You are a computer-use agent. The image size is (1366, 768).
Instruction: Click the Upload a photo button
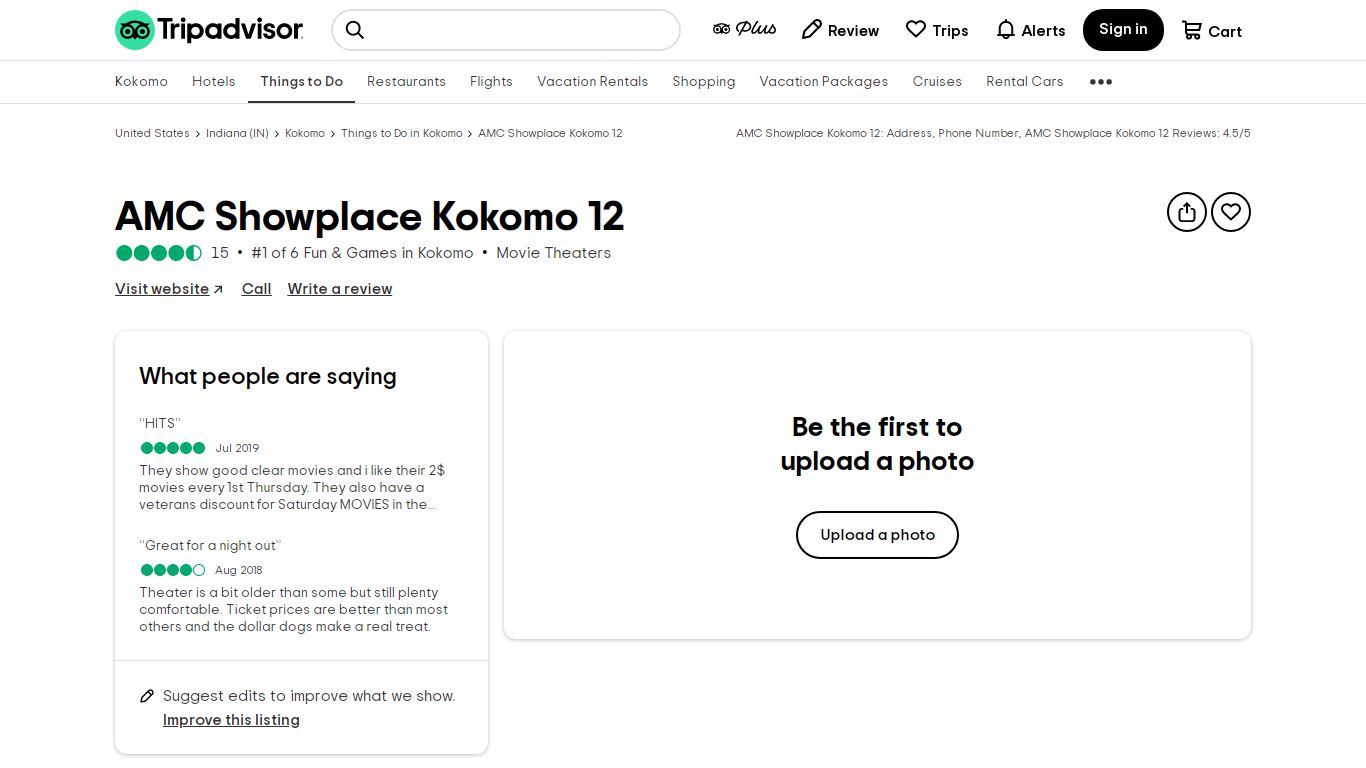(877, 535)
